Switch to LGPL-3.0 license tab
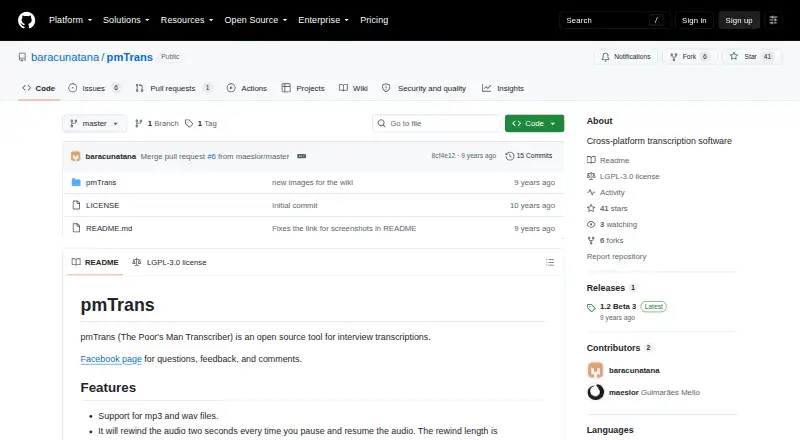Image resolution: width=800 pixels, height=440 pixels. pyautogui.click(x=169, y=262)
